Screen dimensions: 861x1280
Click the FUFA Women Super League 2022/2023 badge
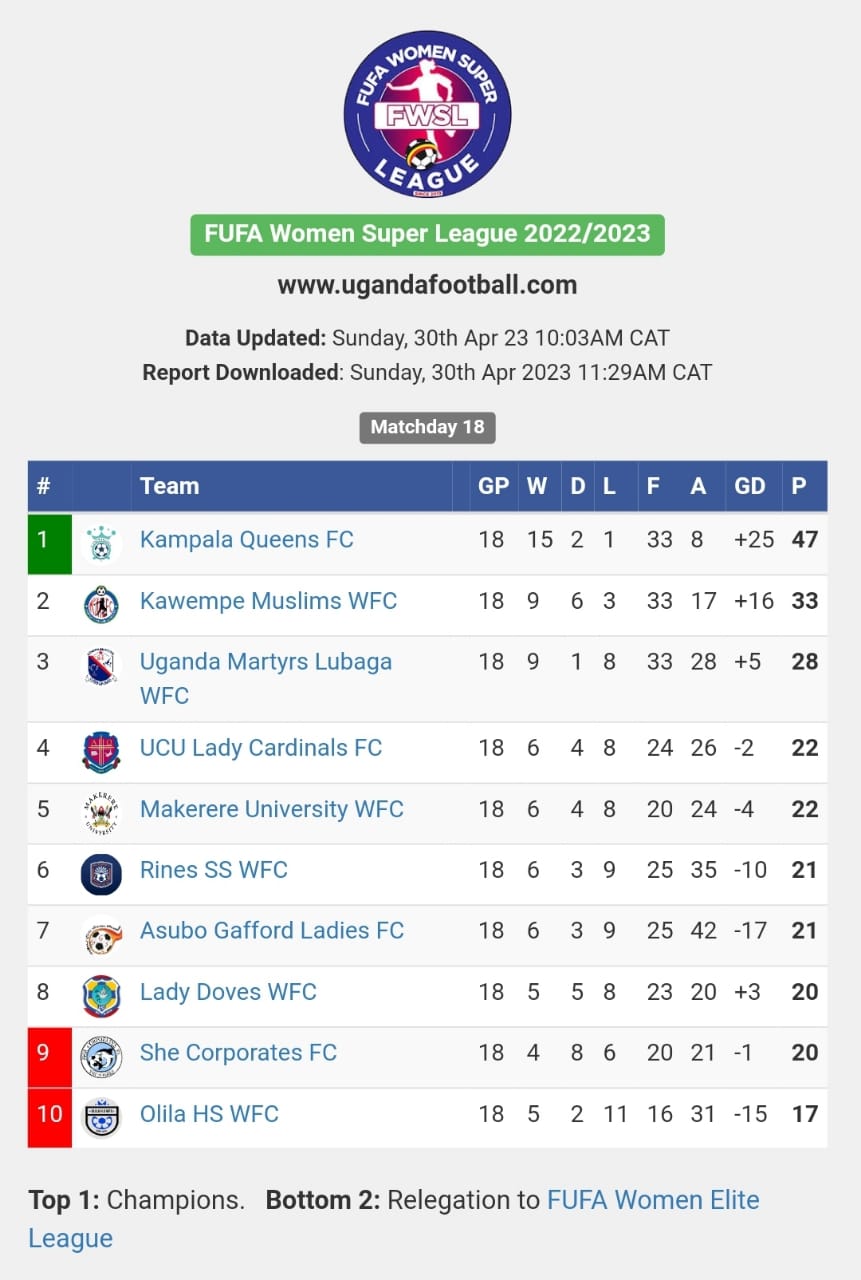pos(427,235)
